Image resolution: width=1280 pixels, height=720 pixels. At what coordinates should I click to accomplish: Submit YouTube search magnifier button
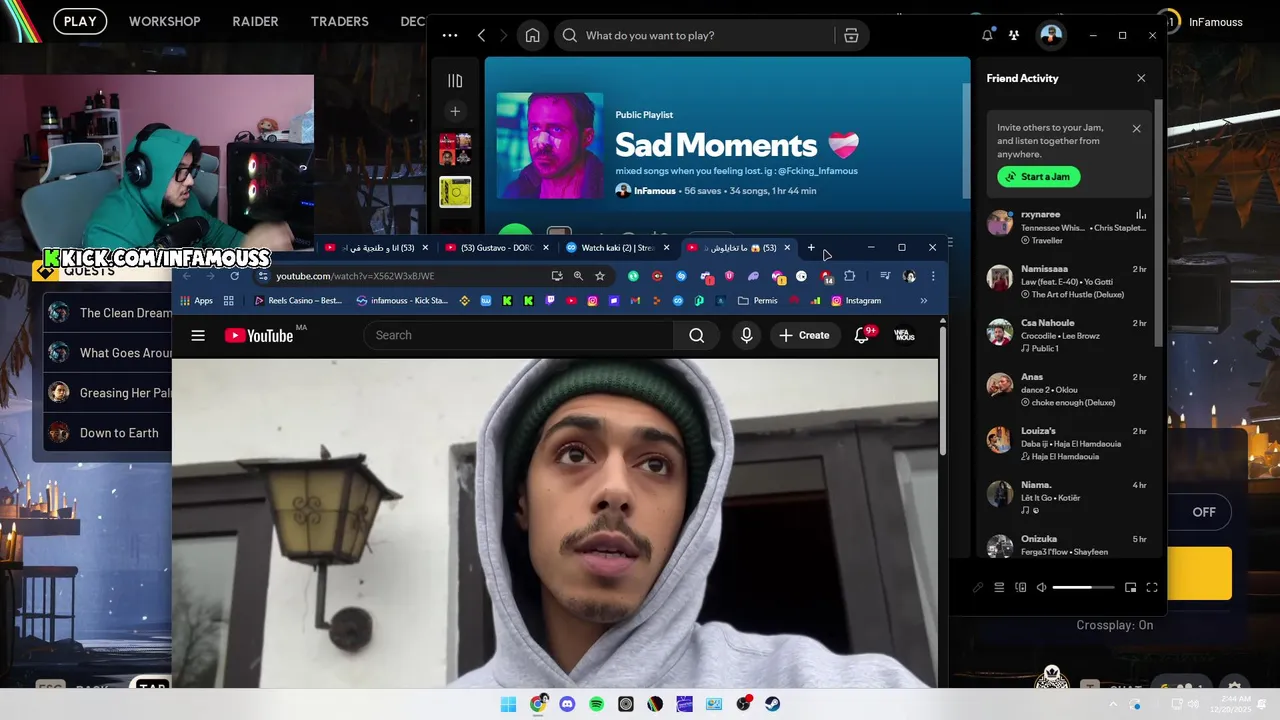[x=697, y=335]
